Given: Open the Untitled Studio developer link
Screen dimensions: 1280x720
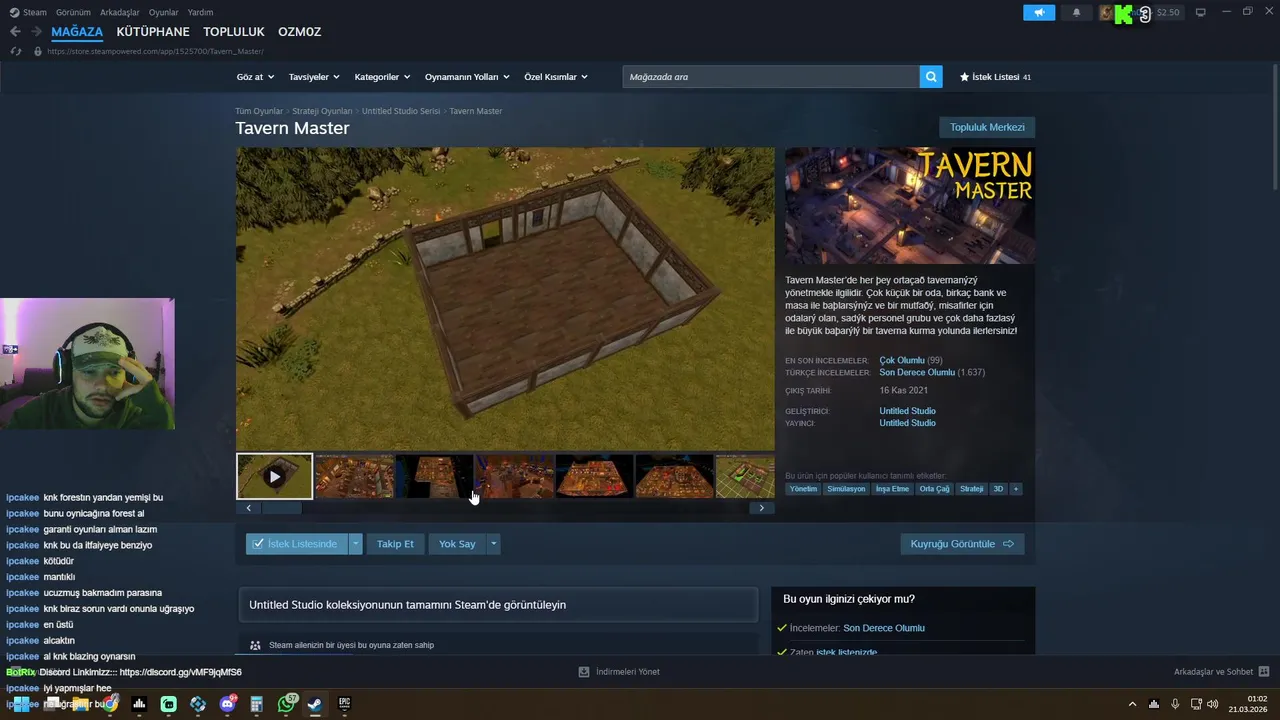Looking at the screenshot, I should pyautogui.click(x=907, y=411).
